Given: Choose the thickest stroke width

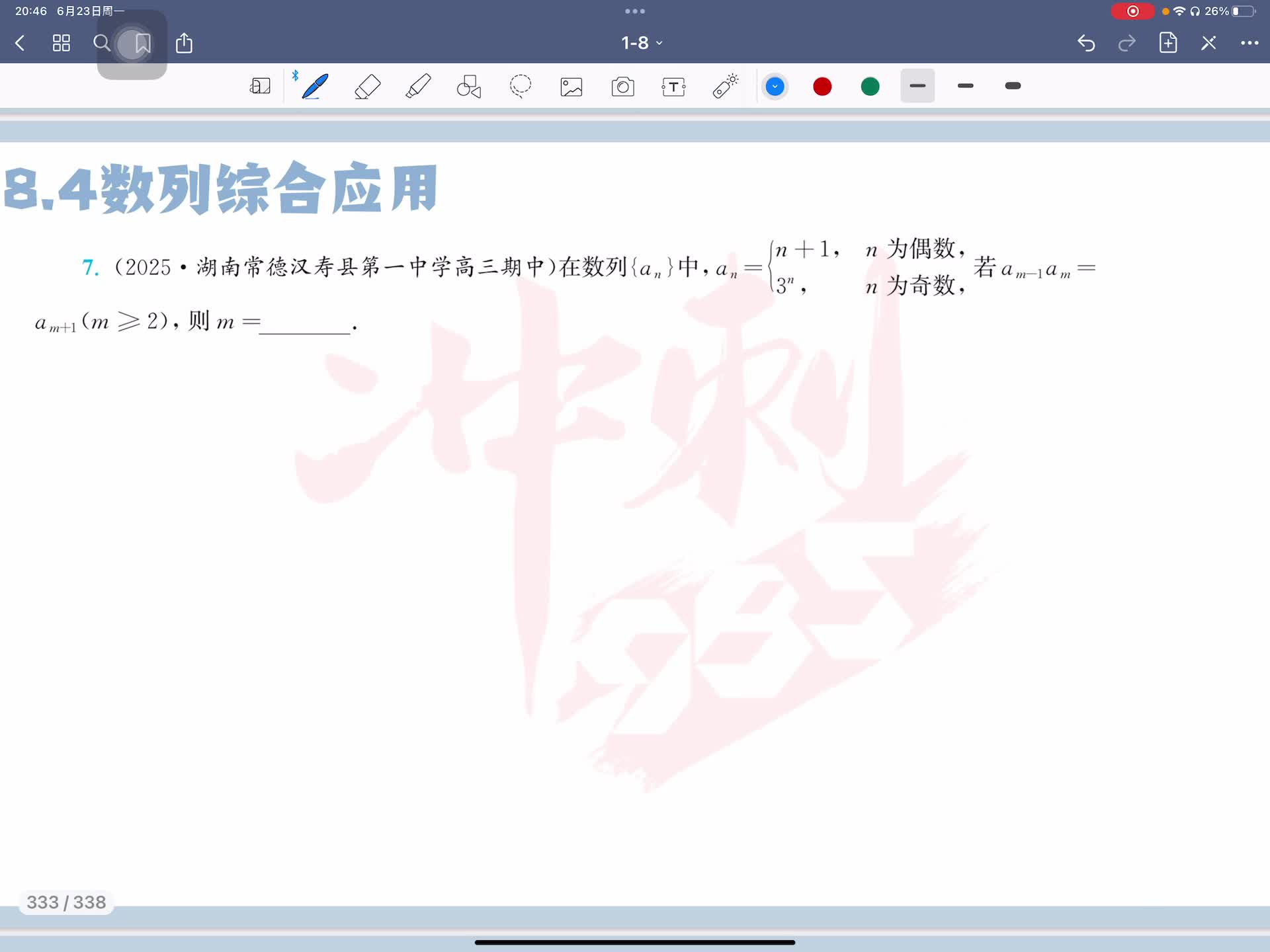Looking at the screenshot, I should 1013,86.
